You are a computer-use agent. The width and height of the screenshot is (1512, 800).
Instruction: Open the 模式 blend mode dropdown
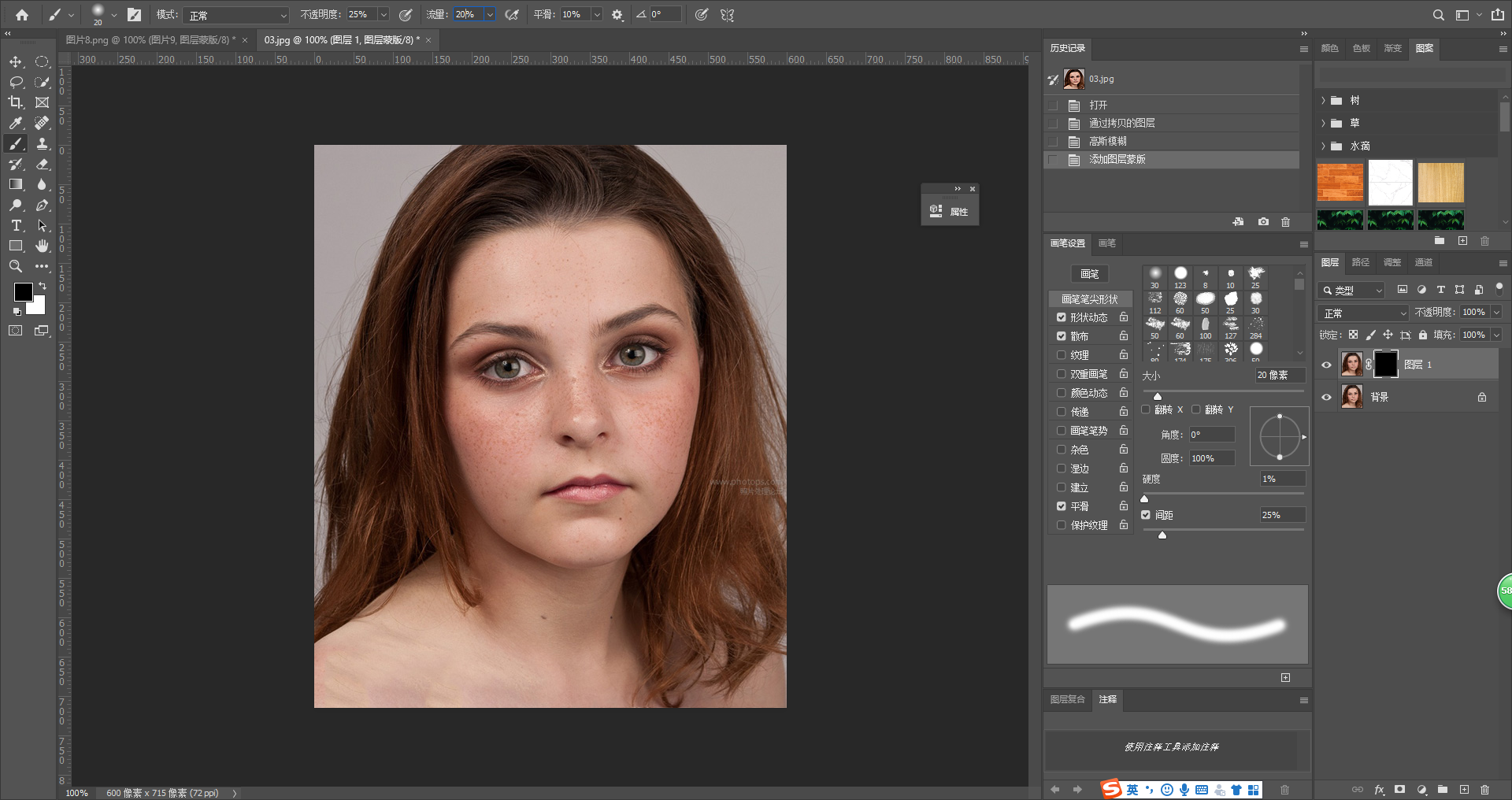click(238, 15)
